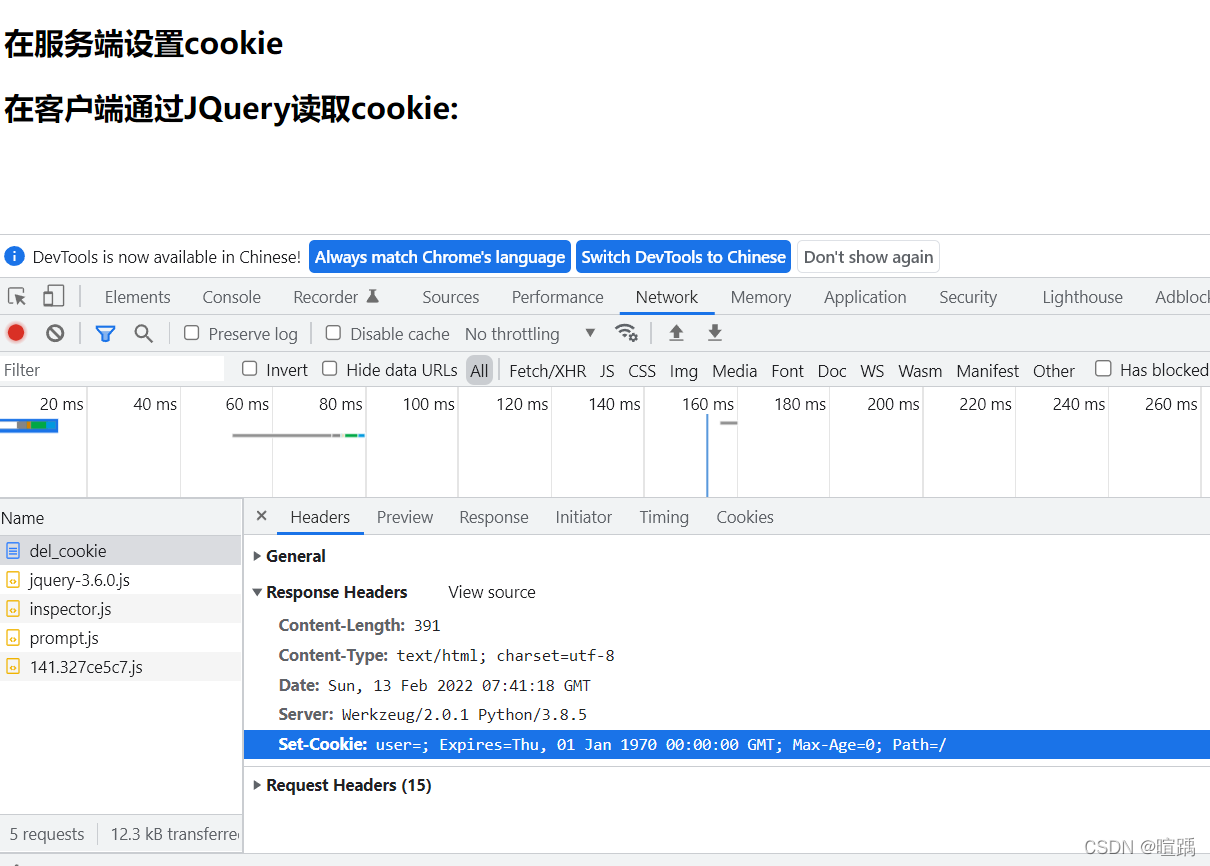
Task: Open the Security panel
Action: click(968, 297)
